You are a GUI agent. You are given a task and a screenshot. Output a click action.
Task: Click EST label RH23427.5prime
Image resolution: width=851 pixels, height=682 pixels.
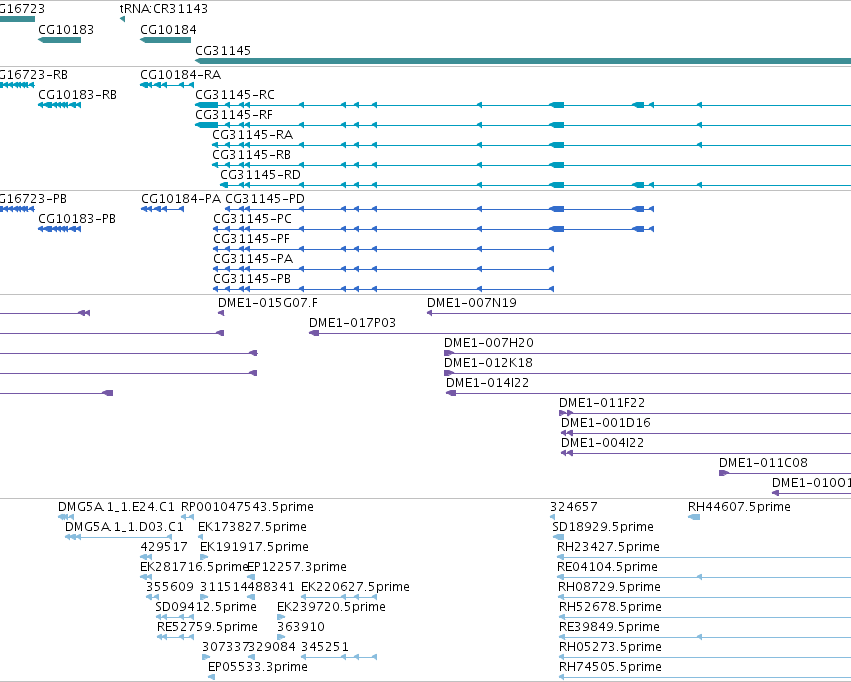click(608, 547)
